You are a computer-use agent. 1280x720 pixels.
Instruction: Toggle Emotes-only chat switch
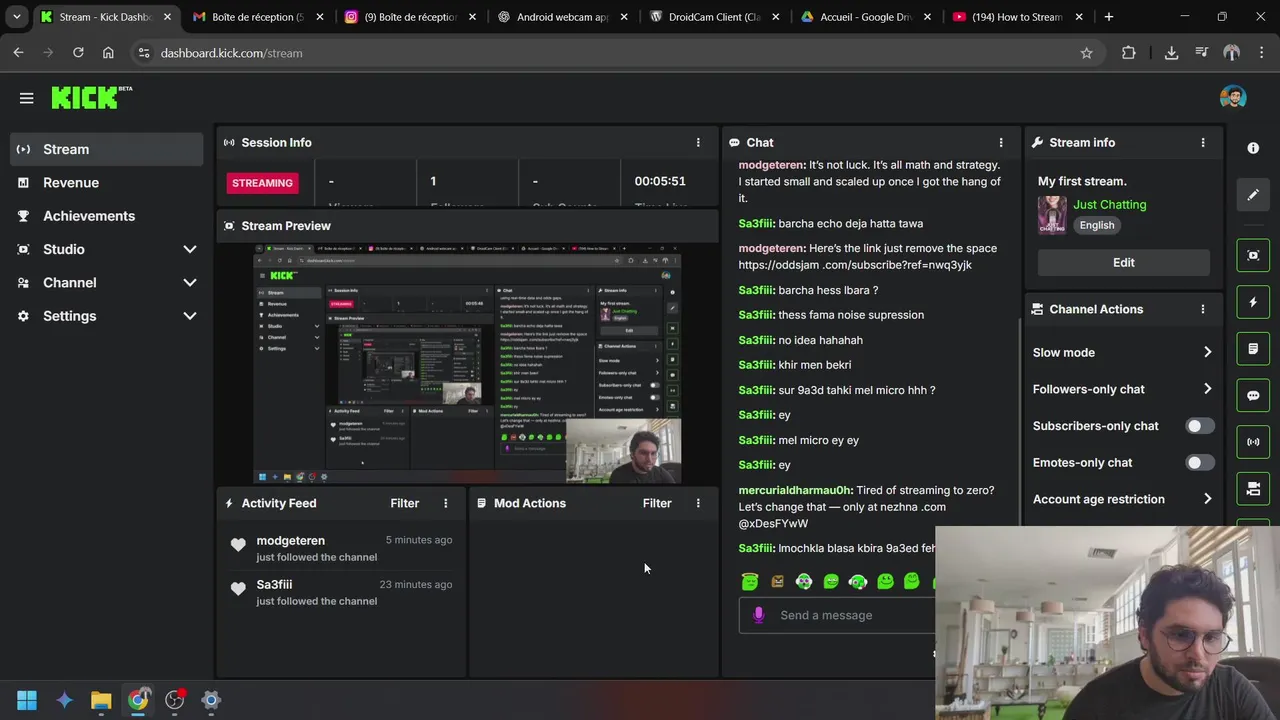tap(1199, 463)
